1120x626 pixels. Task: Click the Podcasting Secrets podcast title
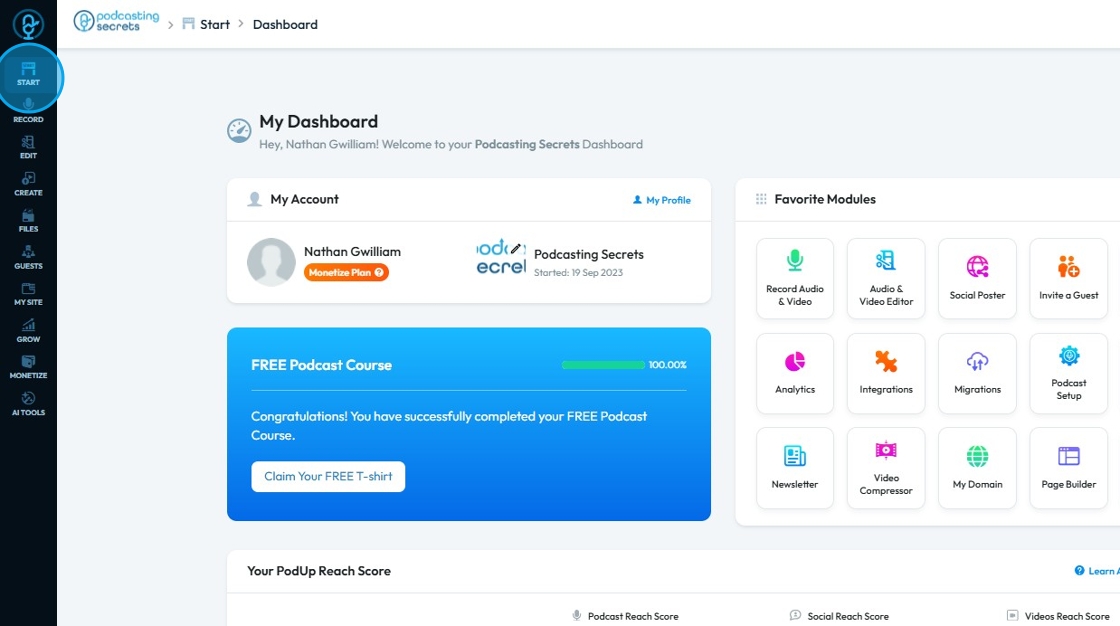point(589,254)
